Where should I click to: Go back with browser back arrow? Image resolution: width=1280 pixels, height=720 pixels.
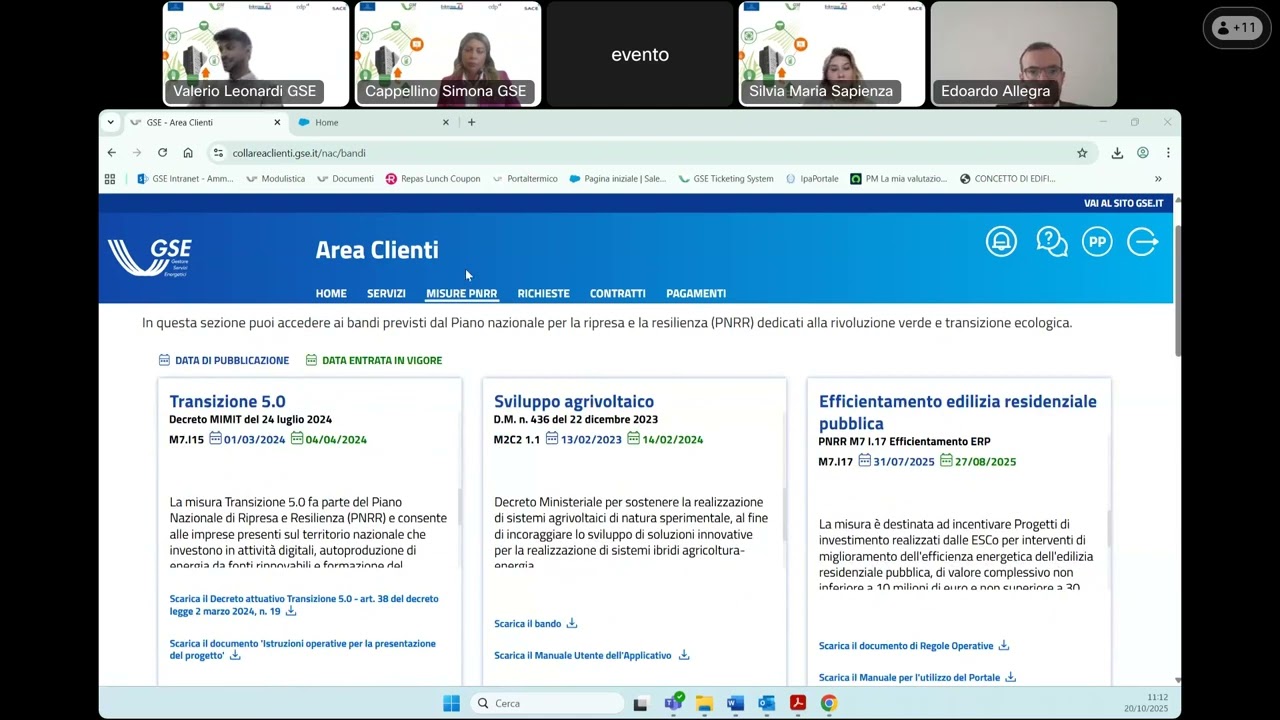[112, 153]
